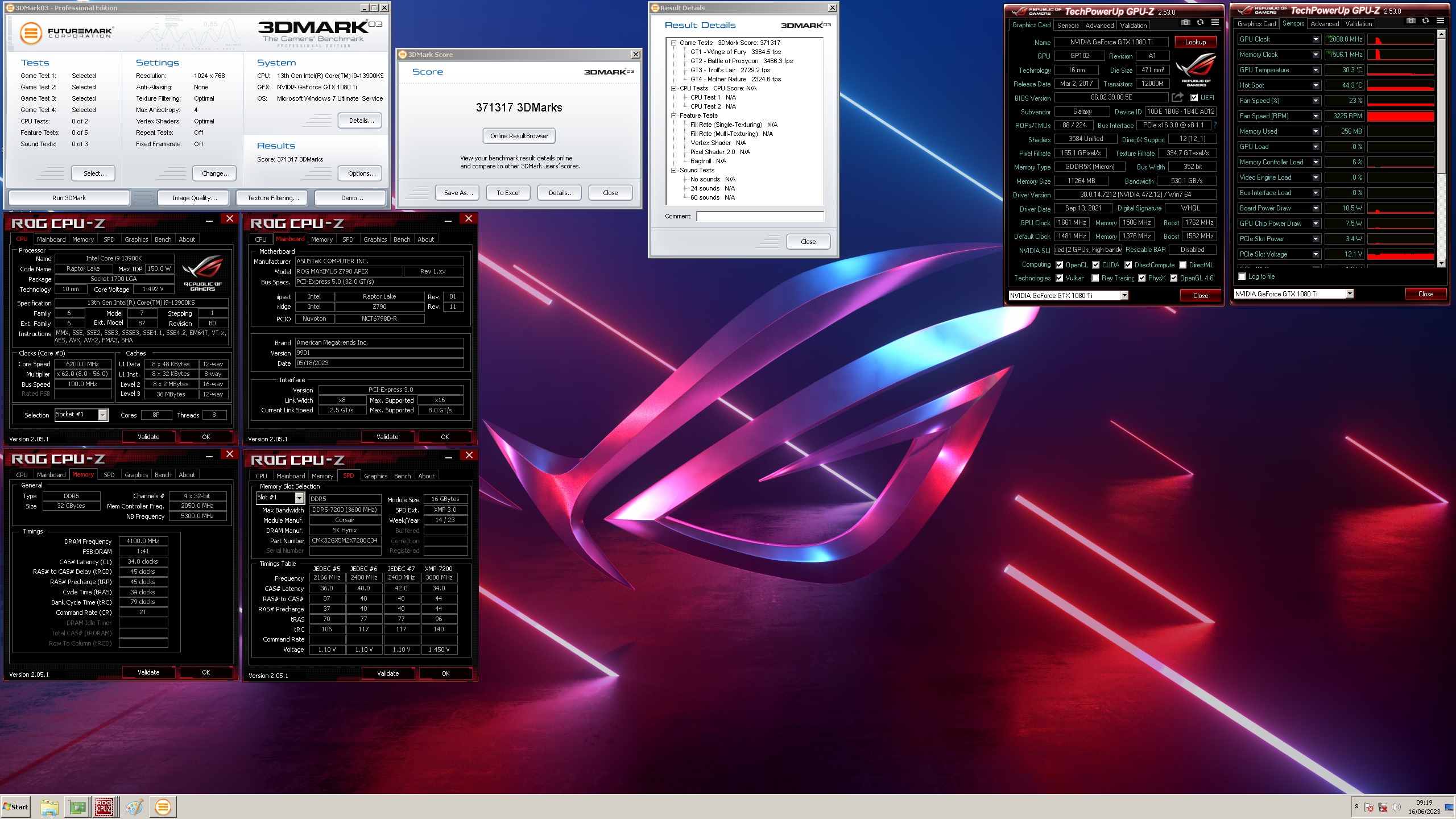Open Mainboard tab in CPU-Z CPU window
This screenshot has height=819, width=1456.
click(x=51, y=239)
